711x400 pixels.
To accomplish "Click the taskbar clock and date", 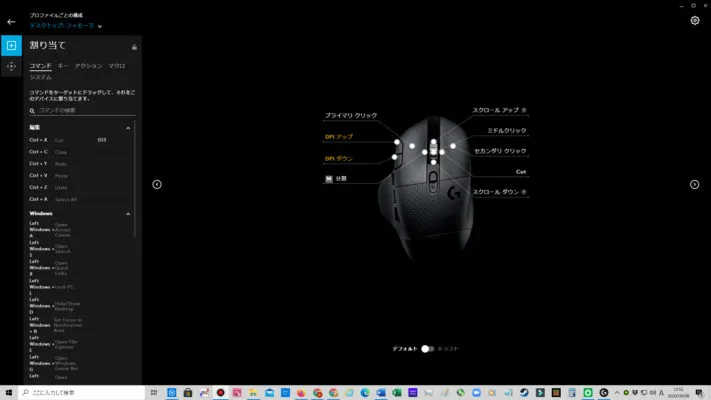I will (x=678, y=393).
